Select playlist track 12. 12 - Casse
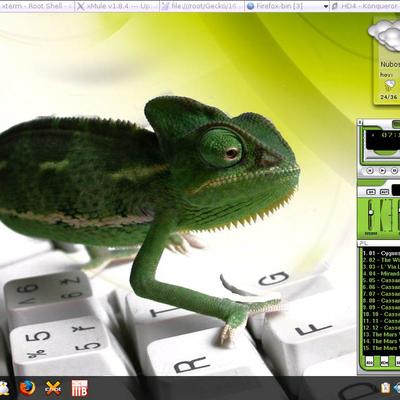The height and width of the screenshot is (400, 400). click(381, 328)
